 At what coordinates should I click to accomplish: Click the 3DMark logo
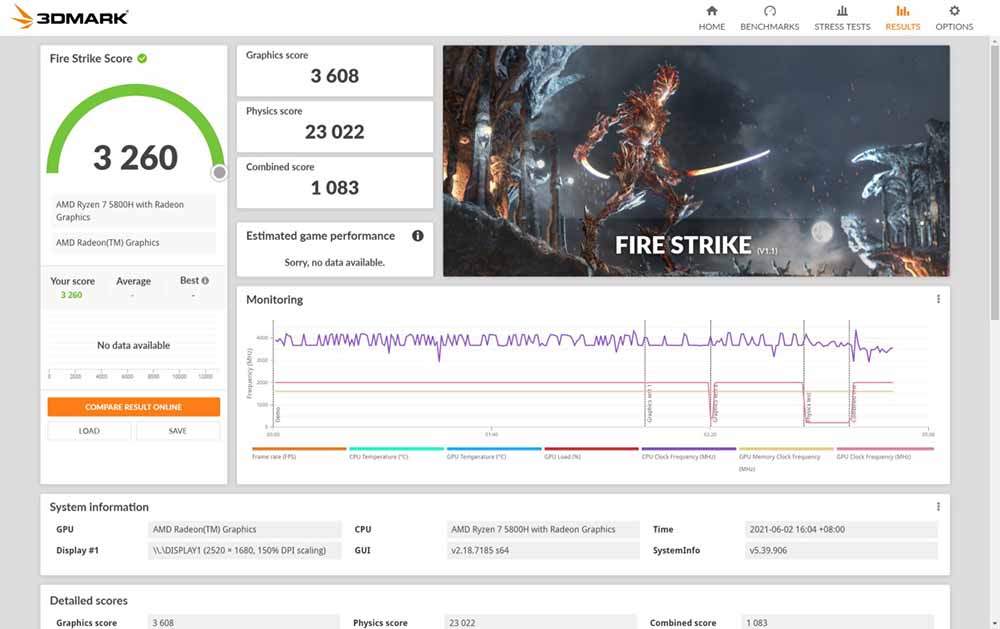tap(70, 17)
